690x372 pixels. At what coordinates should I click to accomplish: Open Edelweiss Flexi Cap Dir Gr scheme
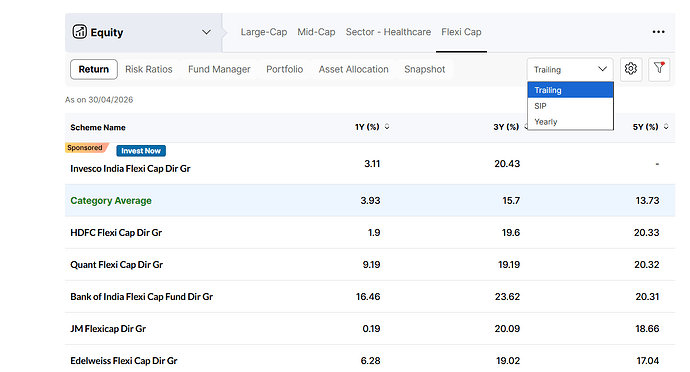point(124,361)
